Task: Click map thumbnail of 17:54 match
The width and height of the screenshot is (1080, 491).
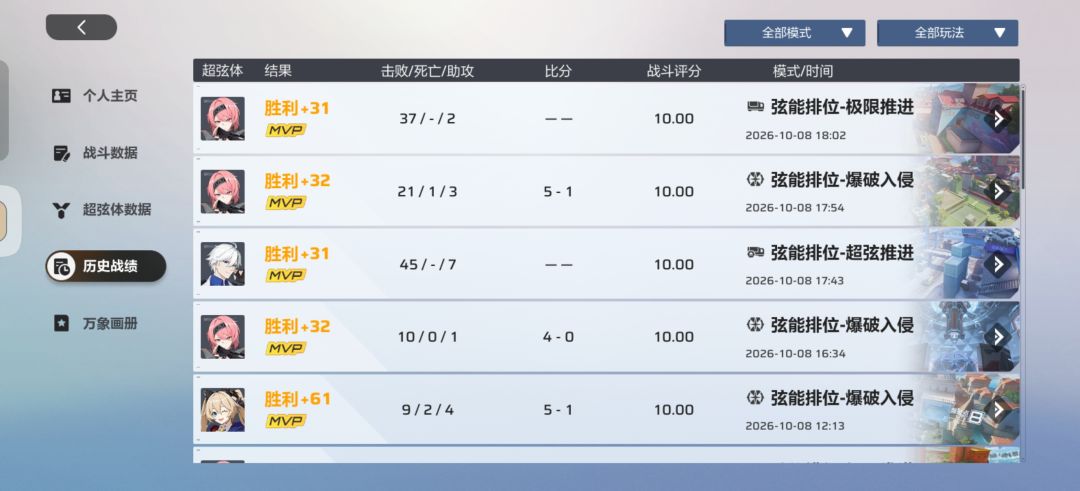Action: pos(970,191)
